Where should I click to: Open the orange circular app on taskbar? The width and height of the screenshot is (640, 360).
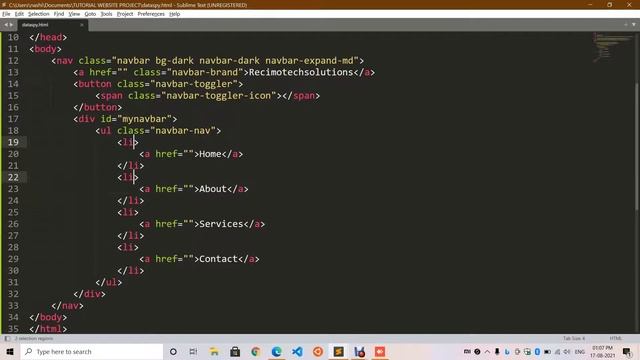[x=318, y=351]
